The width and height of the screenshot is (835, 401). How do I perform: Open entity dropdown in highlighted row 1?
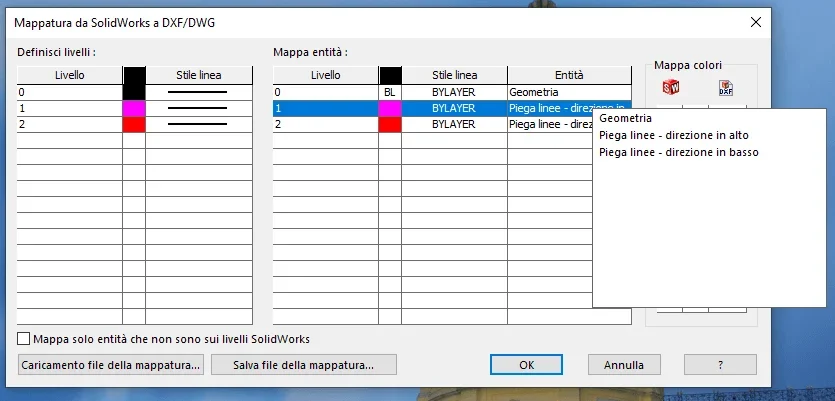tap(569, 108)
